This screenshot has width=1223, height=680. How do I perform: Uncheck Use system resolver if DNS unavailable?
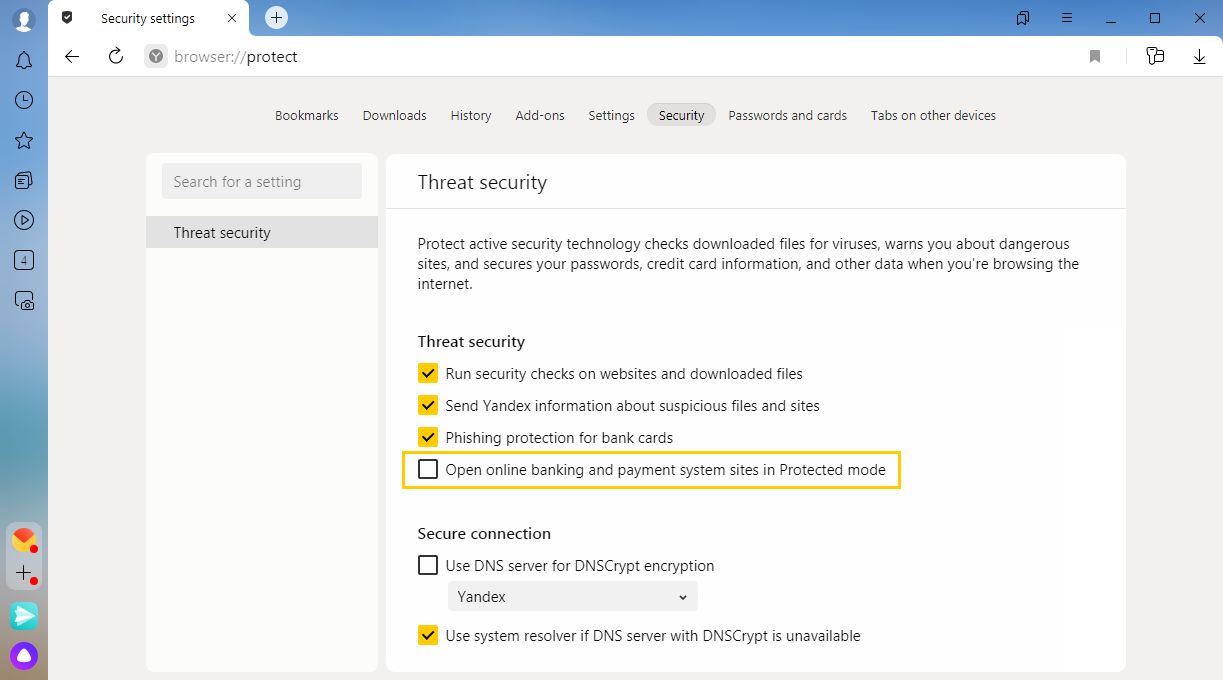pos(428,636)
